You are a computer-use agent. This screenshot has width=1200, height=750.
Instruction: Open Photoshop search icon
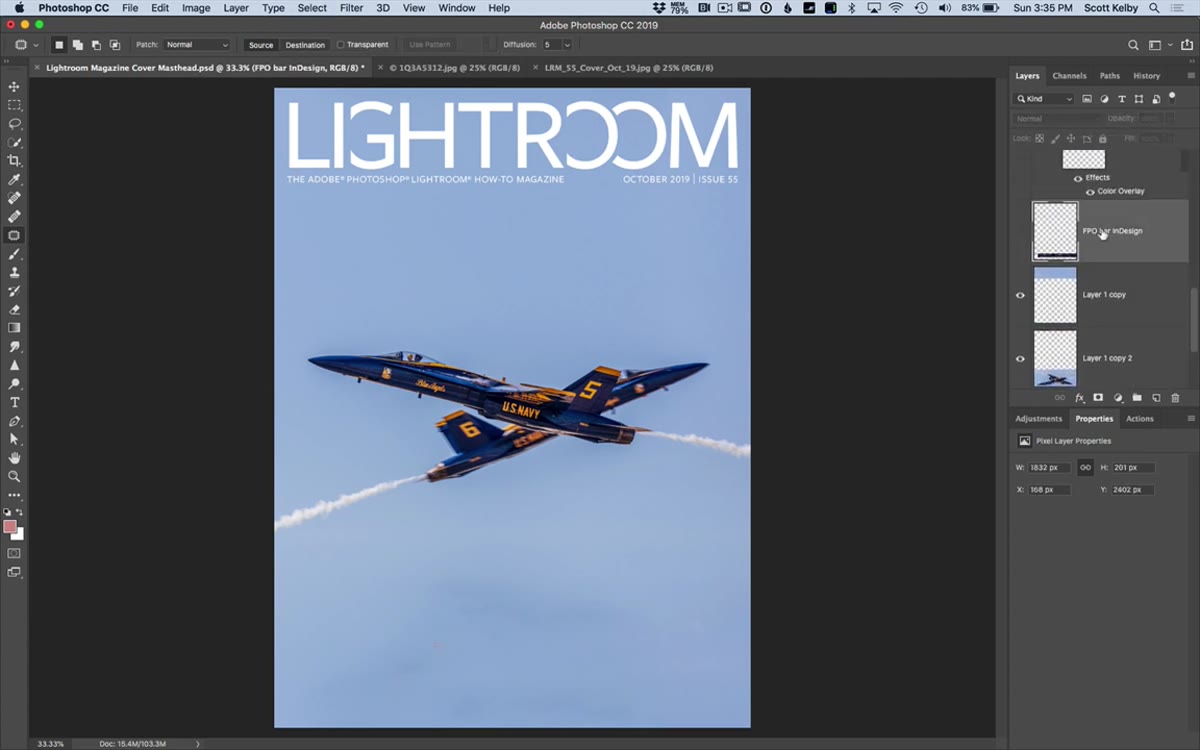(x=1133, y=45)
